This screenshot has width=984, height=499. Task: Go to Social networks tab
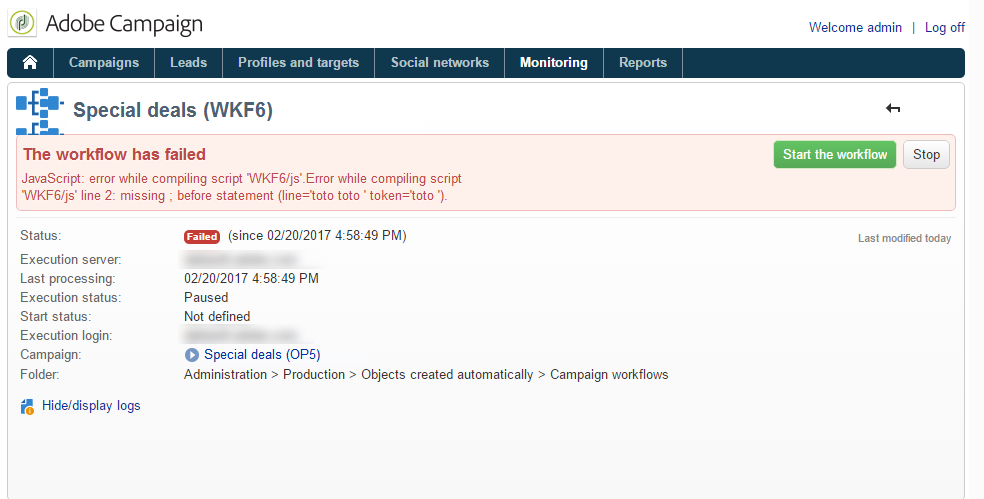440,63
